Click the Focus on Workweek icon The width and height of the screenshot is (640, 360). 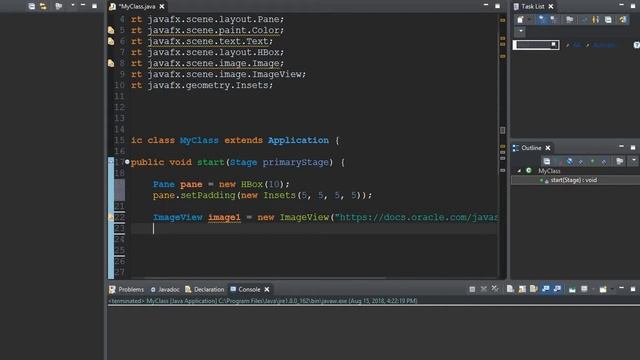(569, 20)
